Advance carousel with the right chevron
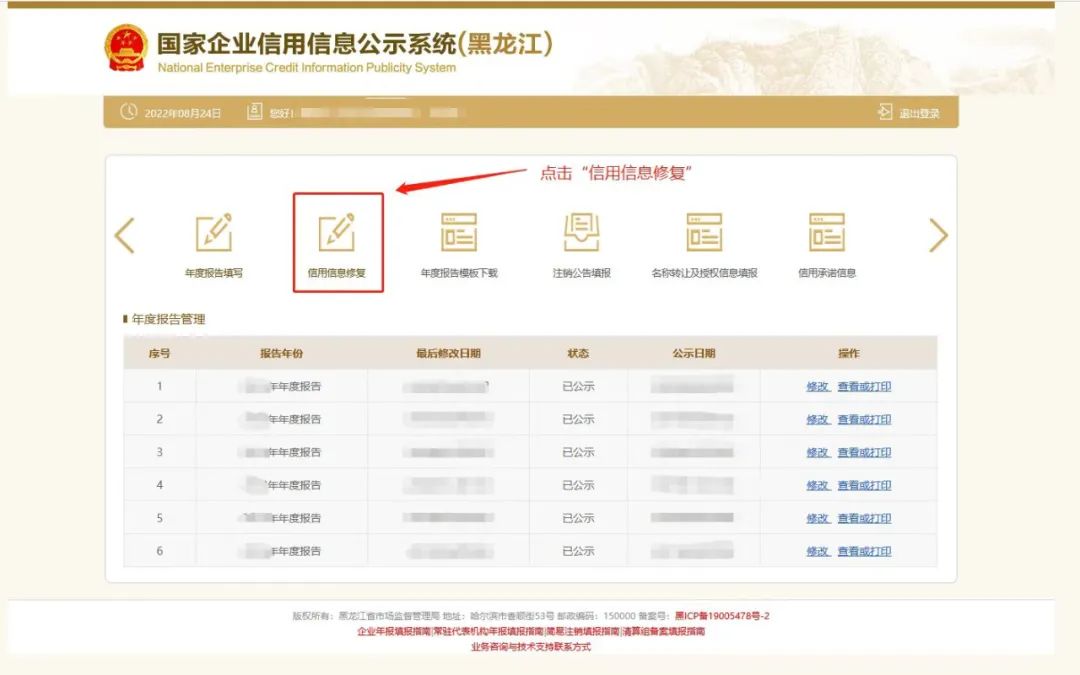This screenshot has height=675, width=1080. (937, 236)
